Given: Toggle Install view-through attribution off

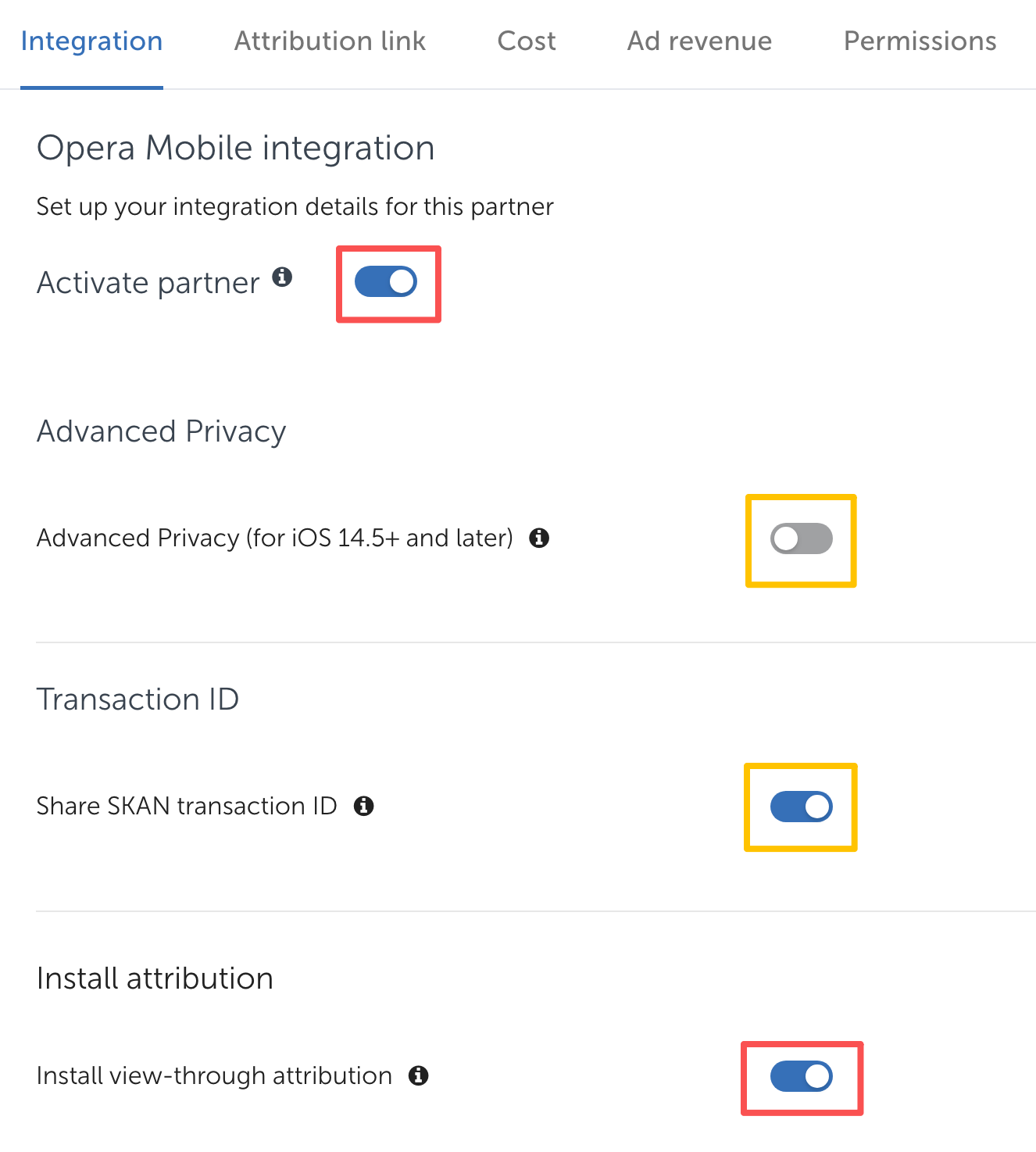Looking at the screenshot, I should pos(801,1076).
